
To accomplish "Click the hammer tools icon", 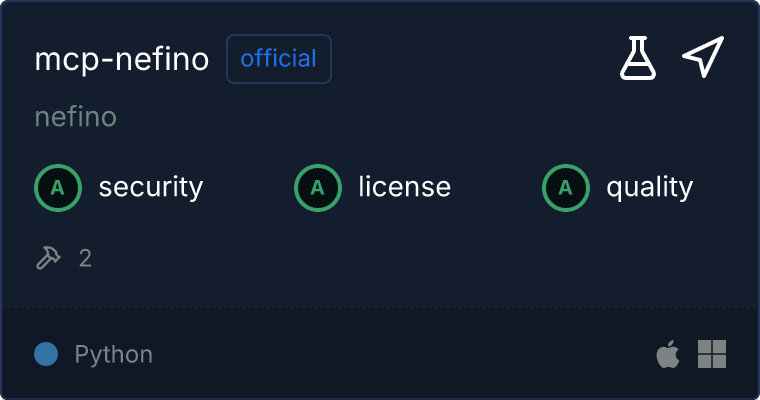I will pos(48,258).
